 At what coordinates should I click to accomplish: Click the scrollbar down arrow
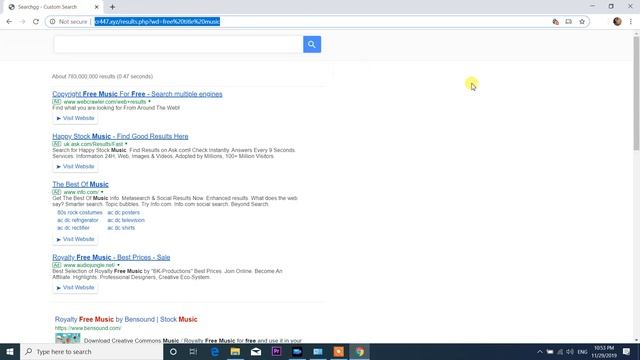(636, 340)
